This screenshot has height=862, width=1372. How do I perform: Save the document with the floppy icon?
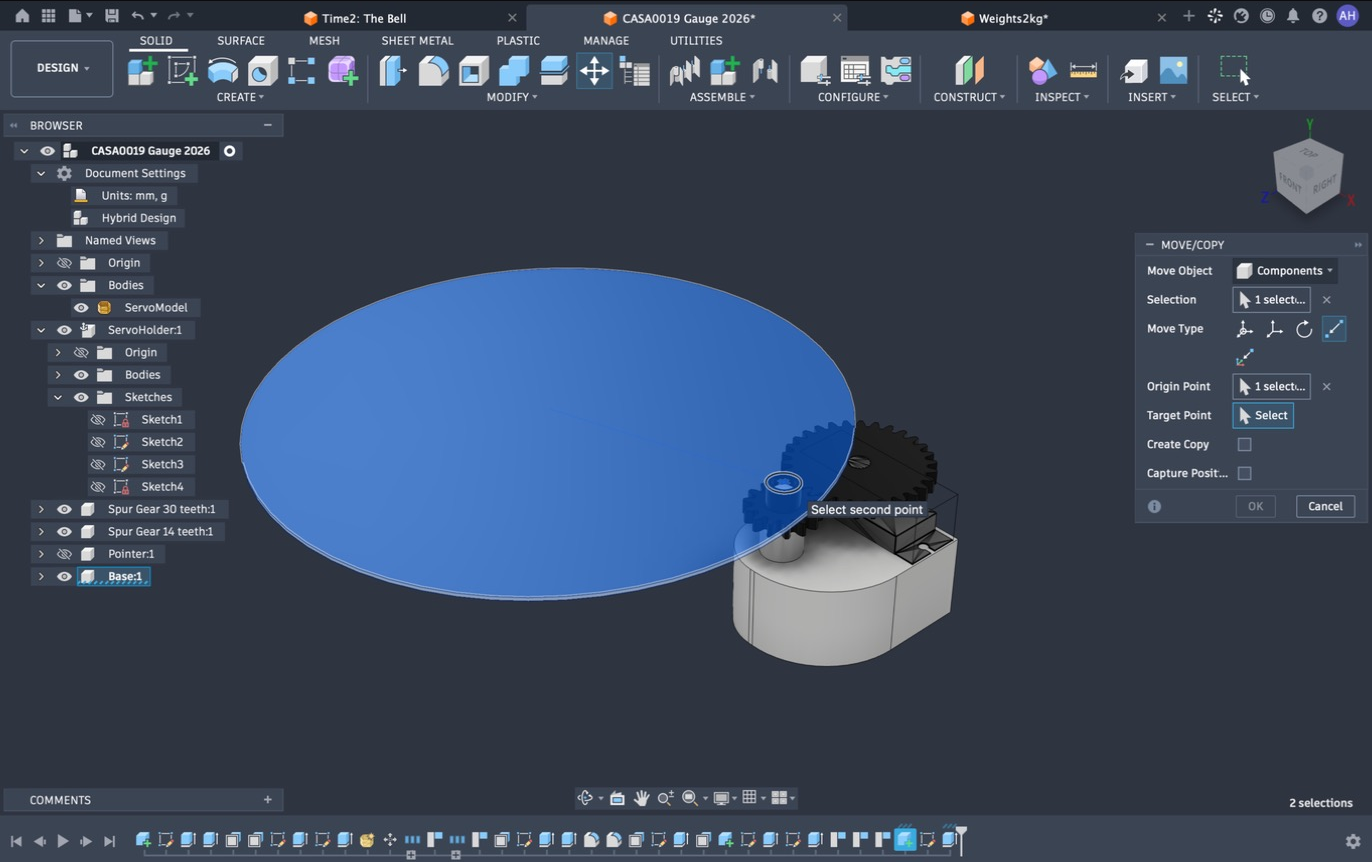(x=111, y=16)
